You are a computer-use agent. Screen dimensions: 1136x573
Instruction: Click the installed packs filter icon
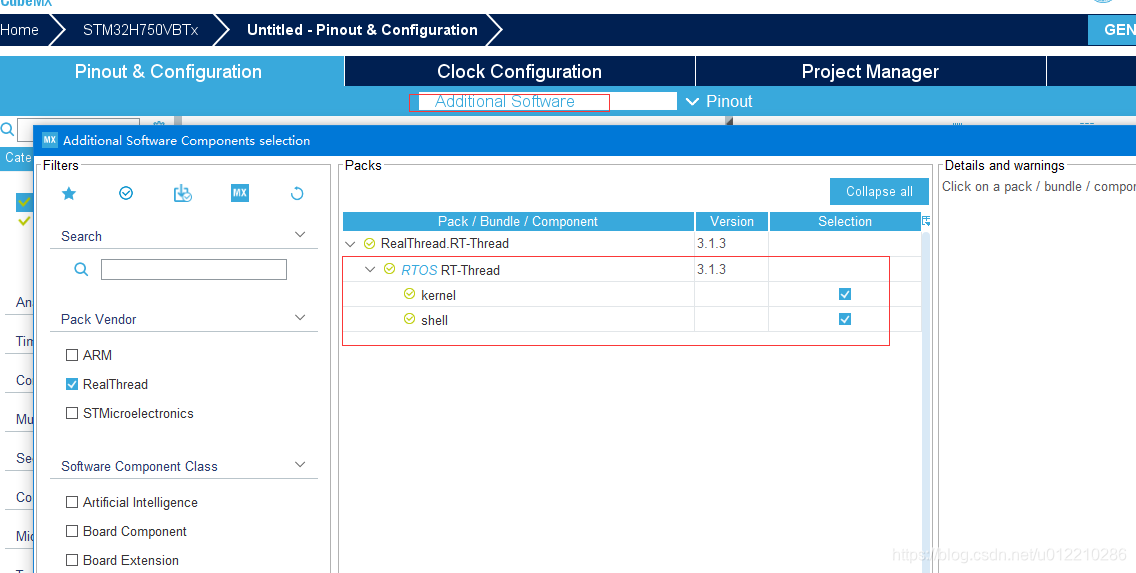click(183, 193)
